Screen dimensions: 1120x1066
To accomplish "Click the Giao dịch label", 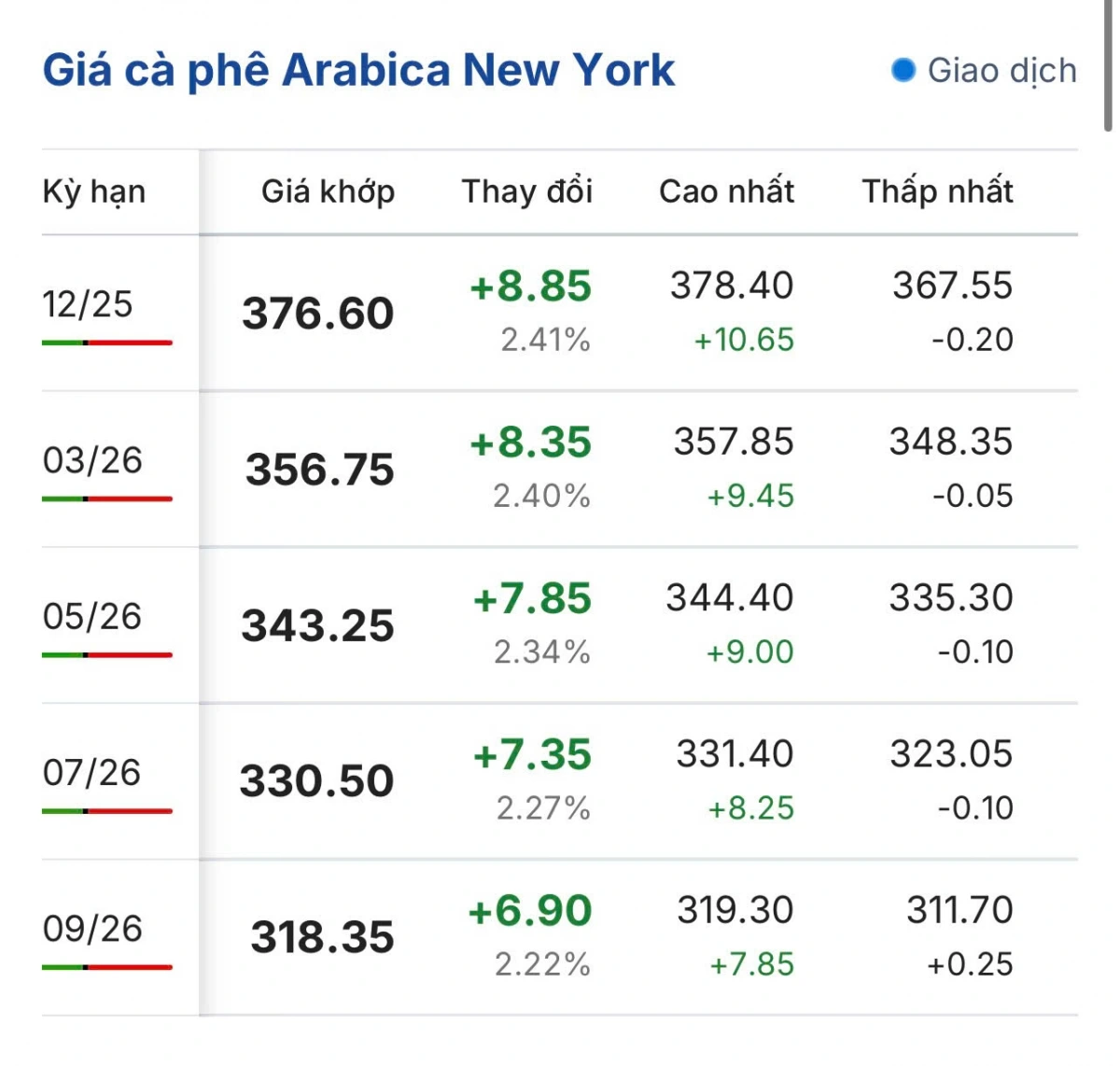I will [x=1001, y=71].
